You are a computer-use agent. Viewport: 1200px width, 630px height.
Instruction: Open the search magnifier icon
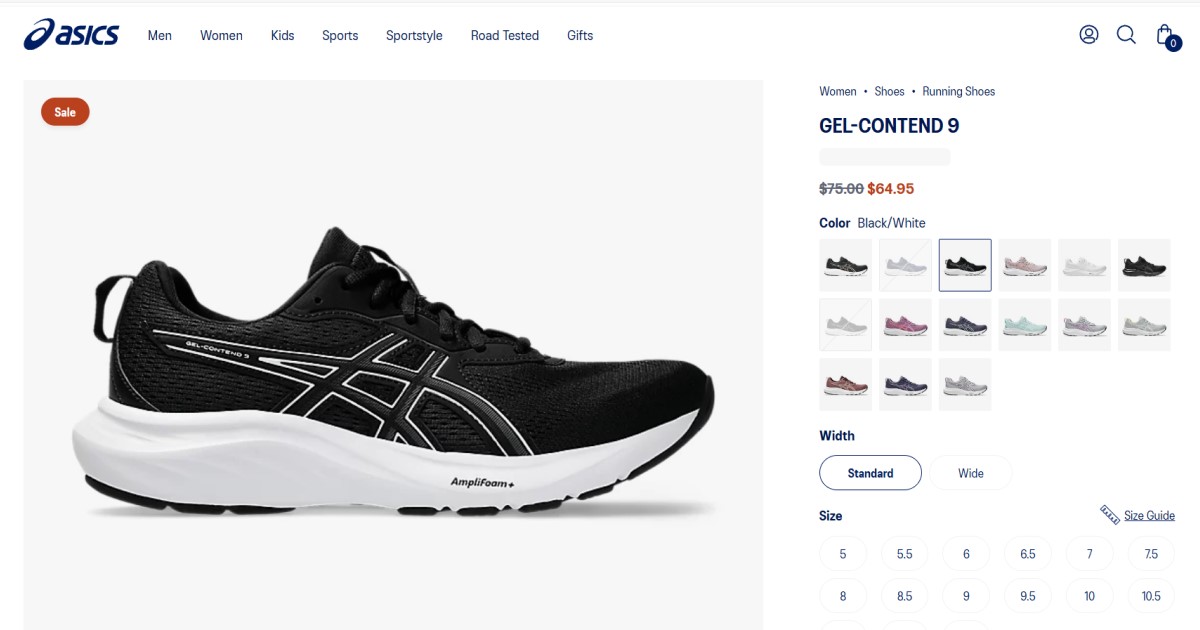[x=1126, y=34]
